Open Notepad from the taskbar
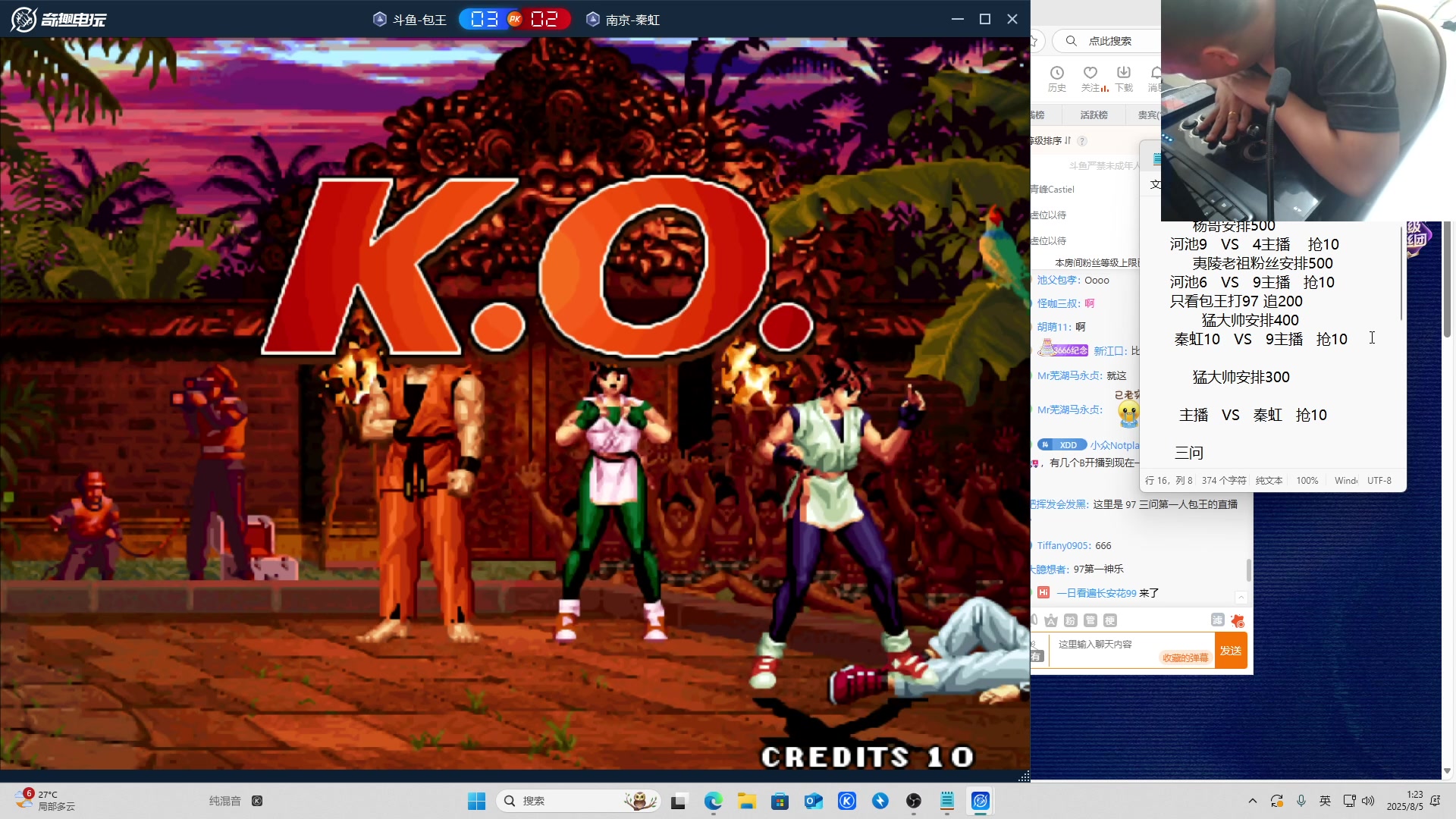 [x=947, y=801]
